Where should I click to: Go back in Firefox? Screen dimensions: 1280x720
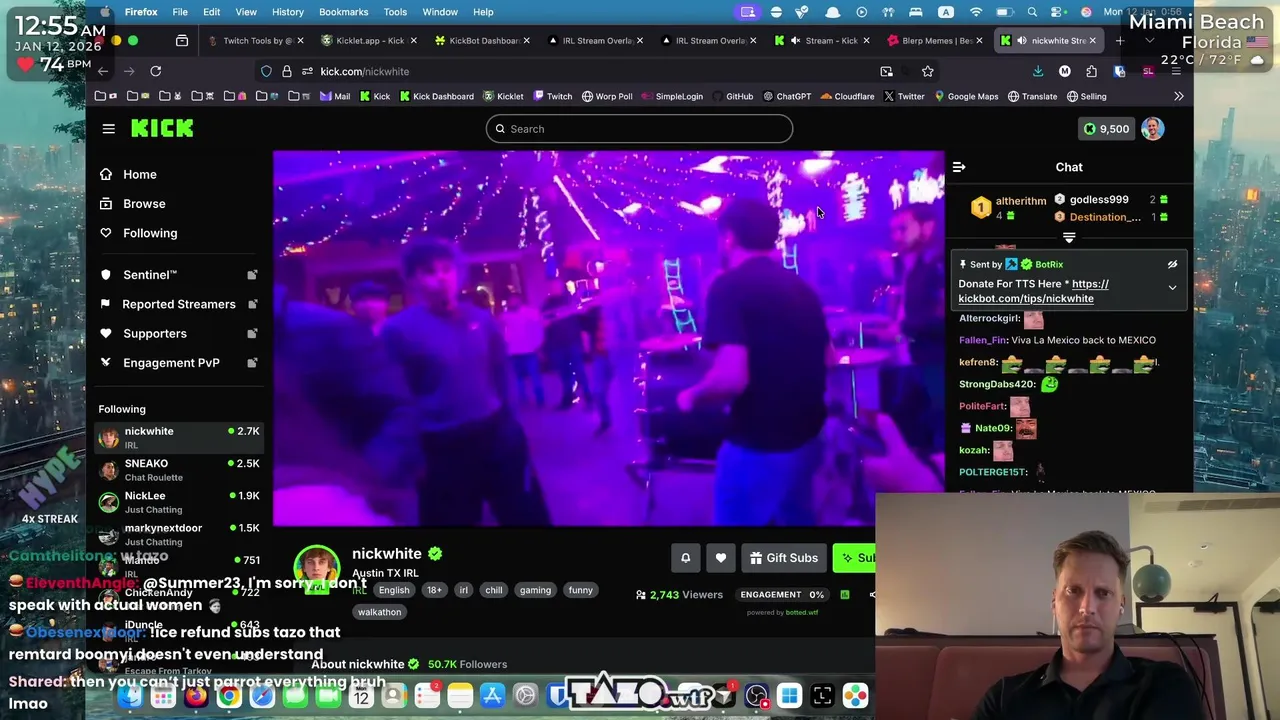pos(103,71)
